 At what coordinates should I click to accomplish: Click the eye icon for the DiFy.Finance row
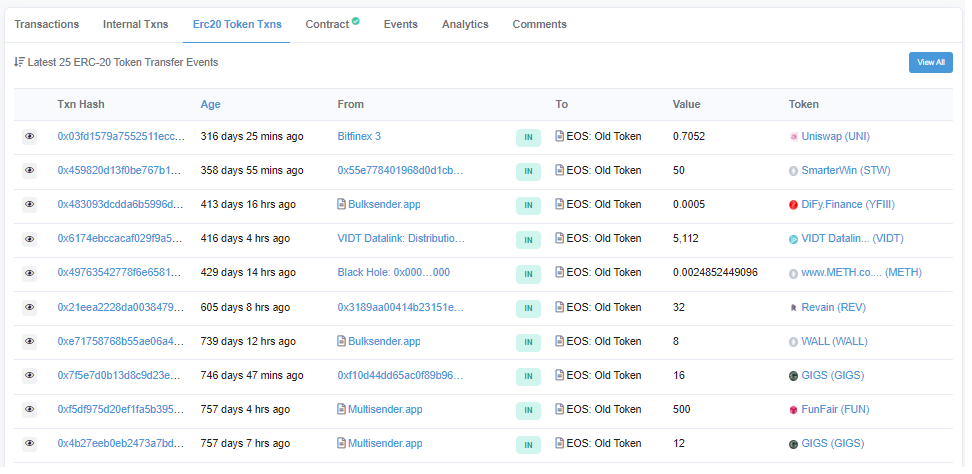[x=30, y=204]
